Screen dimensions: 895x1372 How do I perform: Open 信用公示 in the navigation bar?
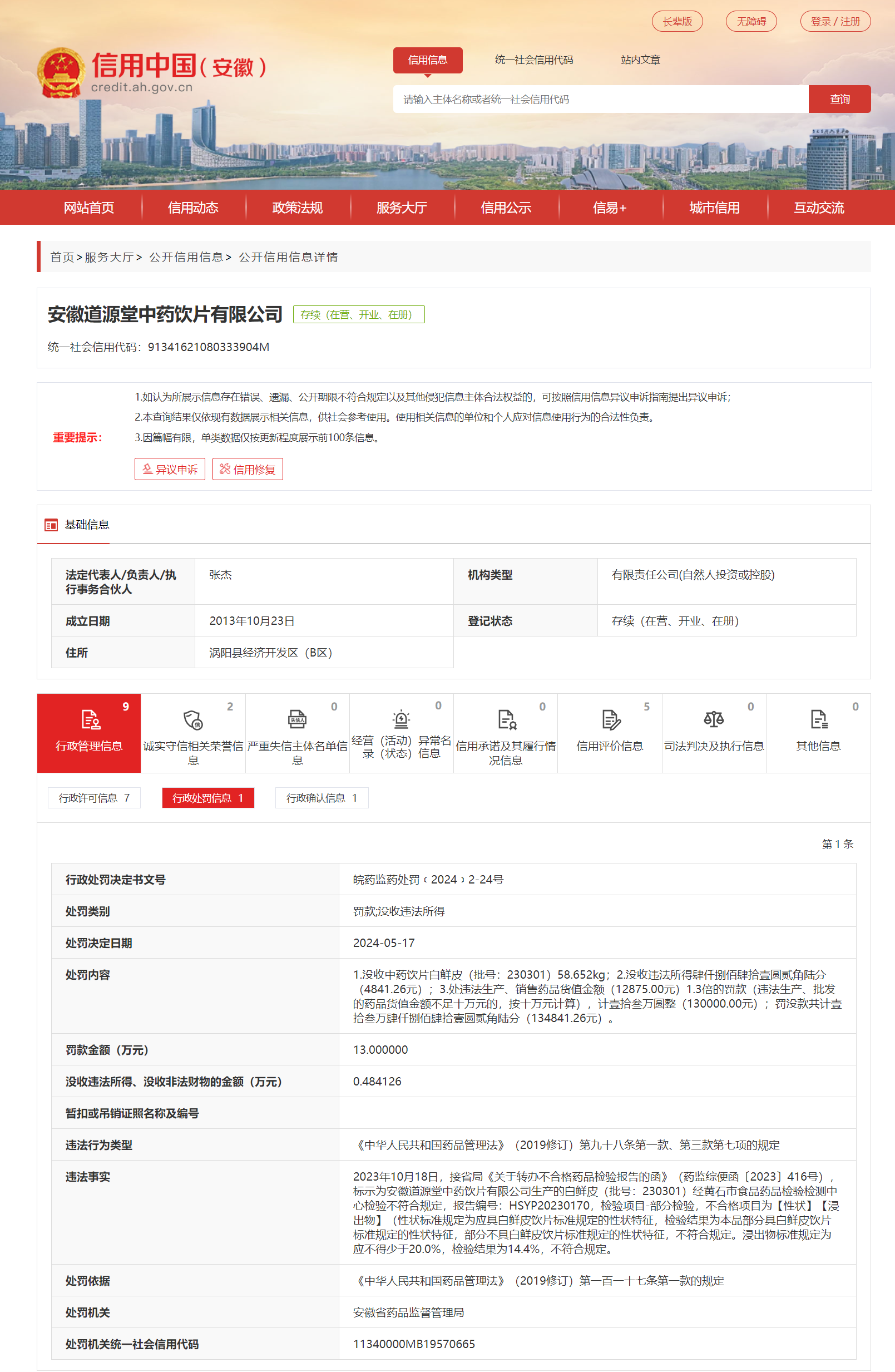click(x=506, y=208)
